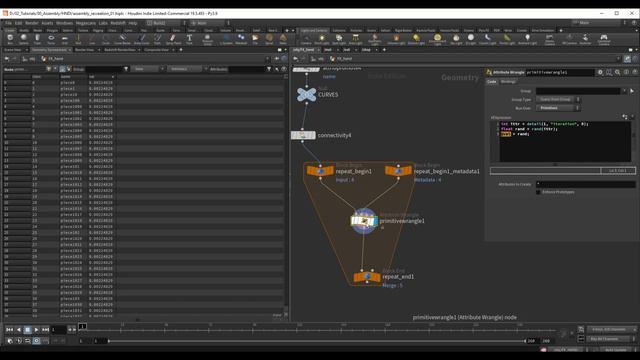The width and height of the screenshot is (640, 360).
Task: Switch to the Composite View tab
Action: (156, 50)
